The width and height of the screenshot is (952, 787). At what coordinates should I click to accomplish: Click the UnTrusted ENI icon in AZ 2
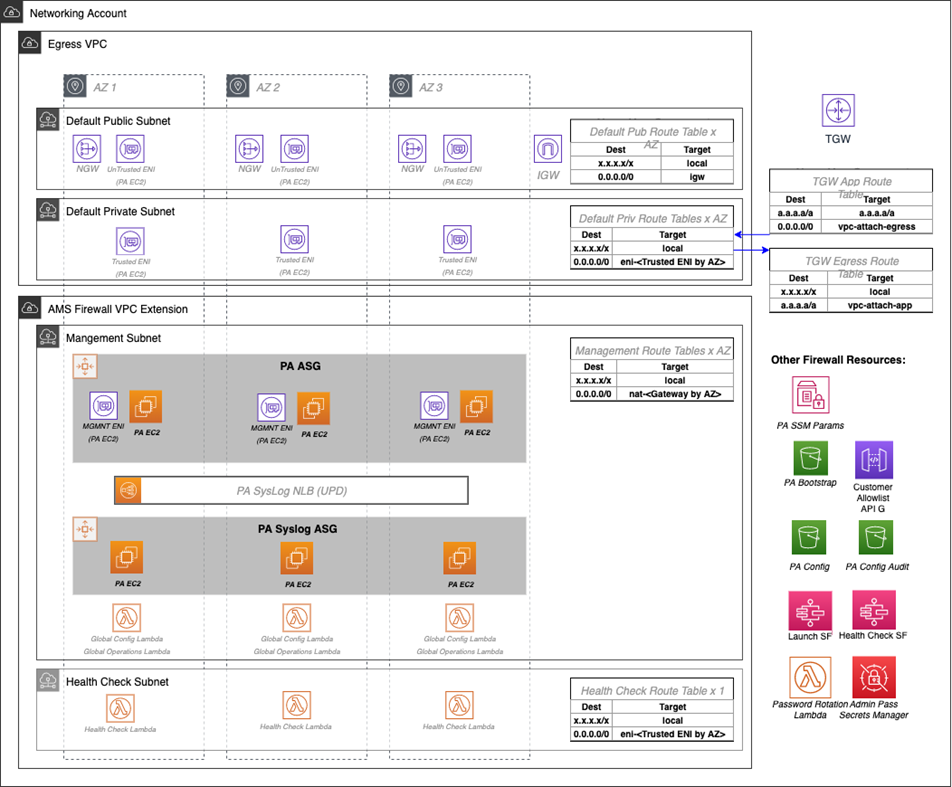[x=294, y=148]
